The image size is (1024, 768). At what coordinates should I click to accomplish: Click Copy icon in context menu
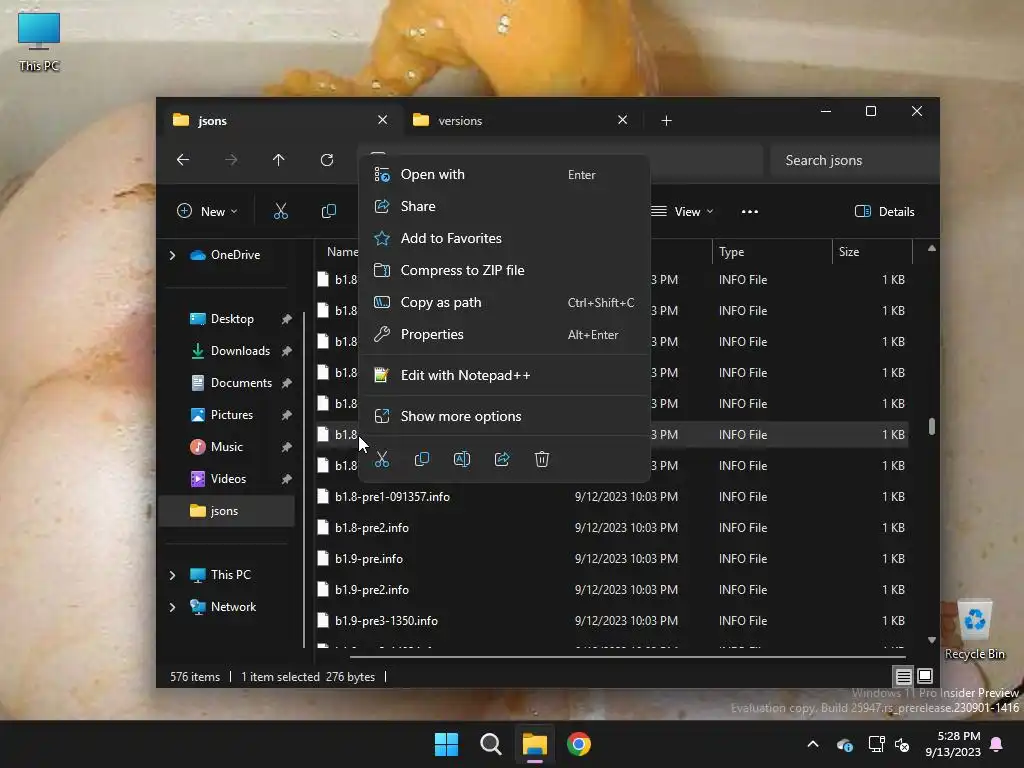tap(422, 459)
